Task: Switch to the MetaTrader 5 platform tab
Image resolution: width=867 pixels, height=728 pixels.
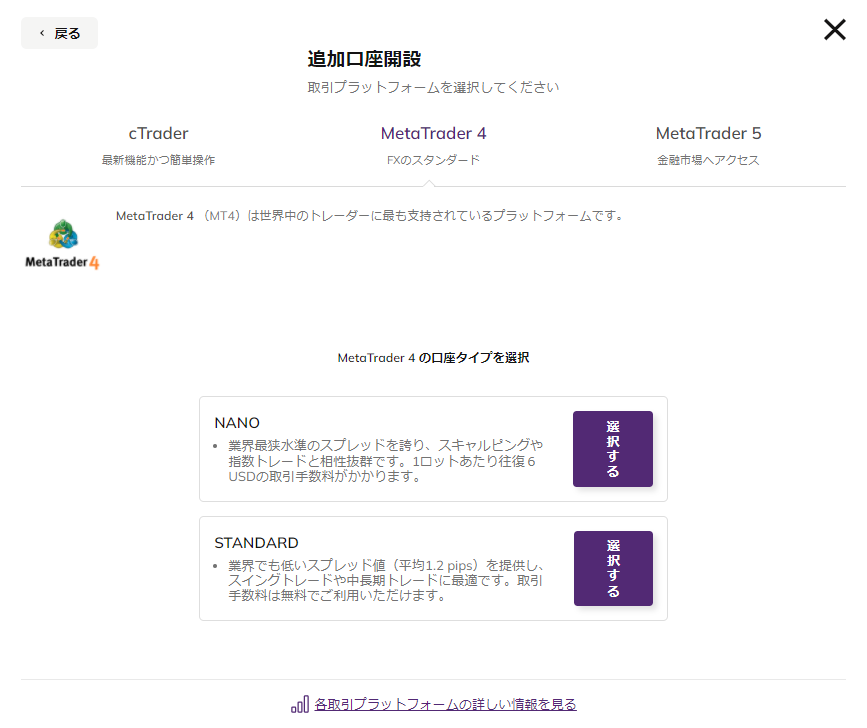Action: coord(708,146)
